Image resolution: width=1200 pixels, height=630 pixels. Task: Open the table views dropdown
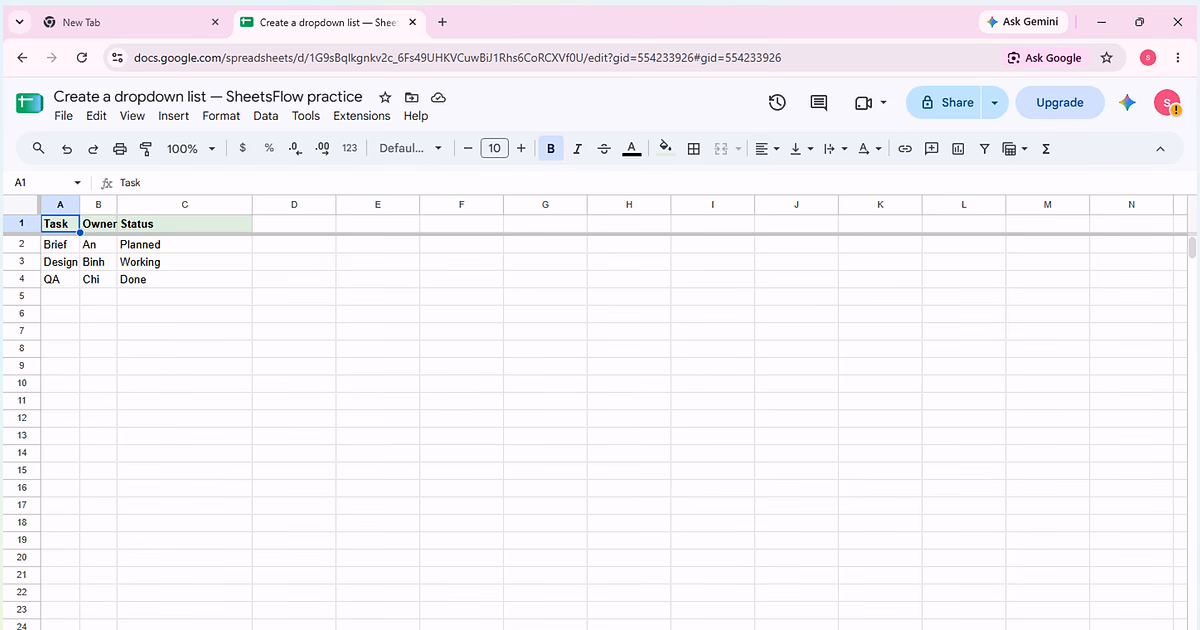tap(1015, 148)
